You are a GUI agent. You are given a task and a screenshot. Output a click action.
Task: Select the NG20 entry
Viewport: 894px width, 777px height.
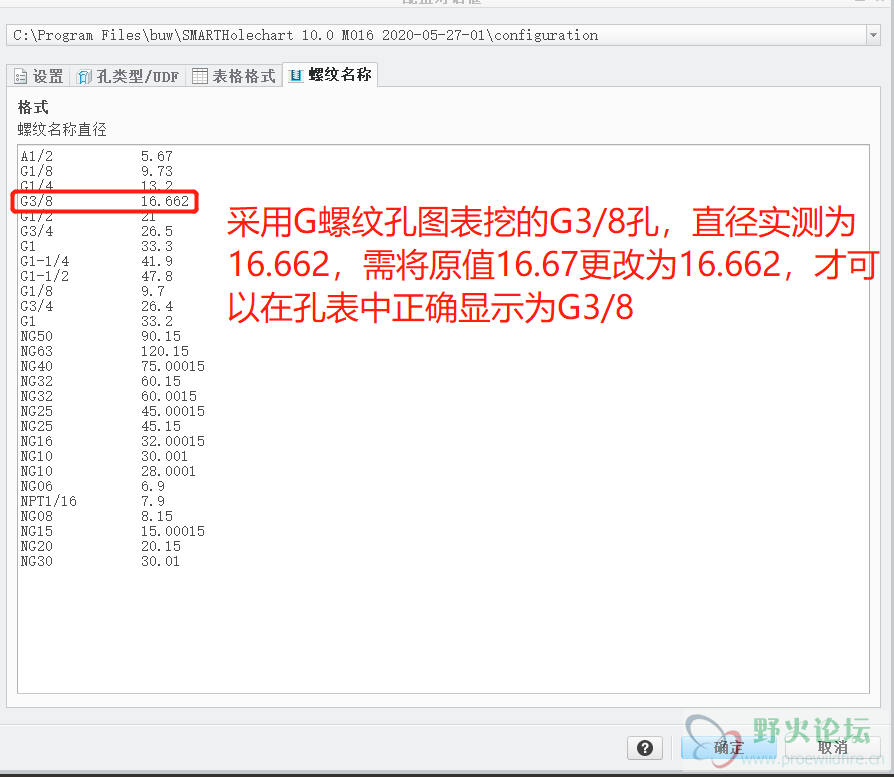click(36, 546)
